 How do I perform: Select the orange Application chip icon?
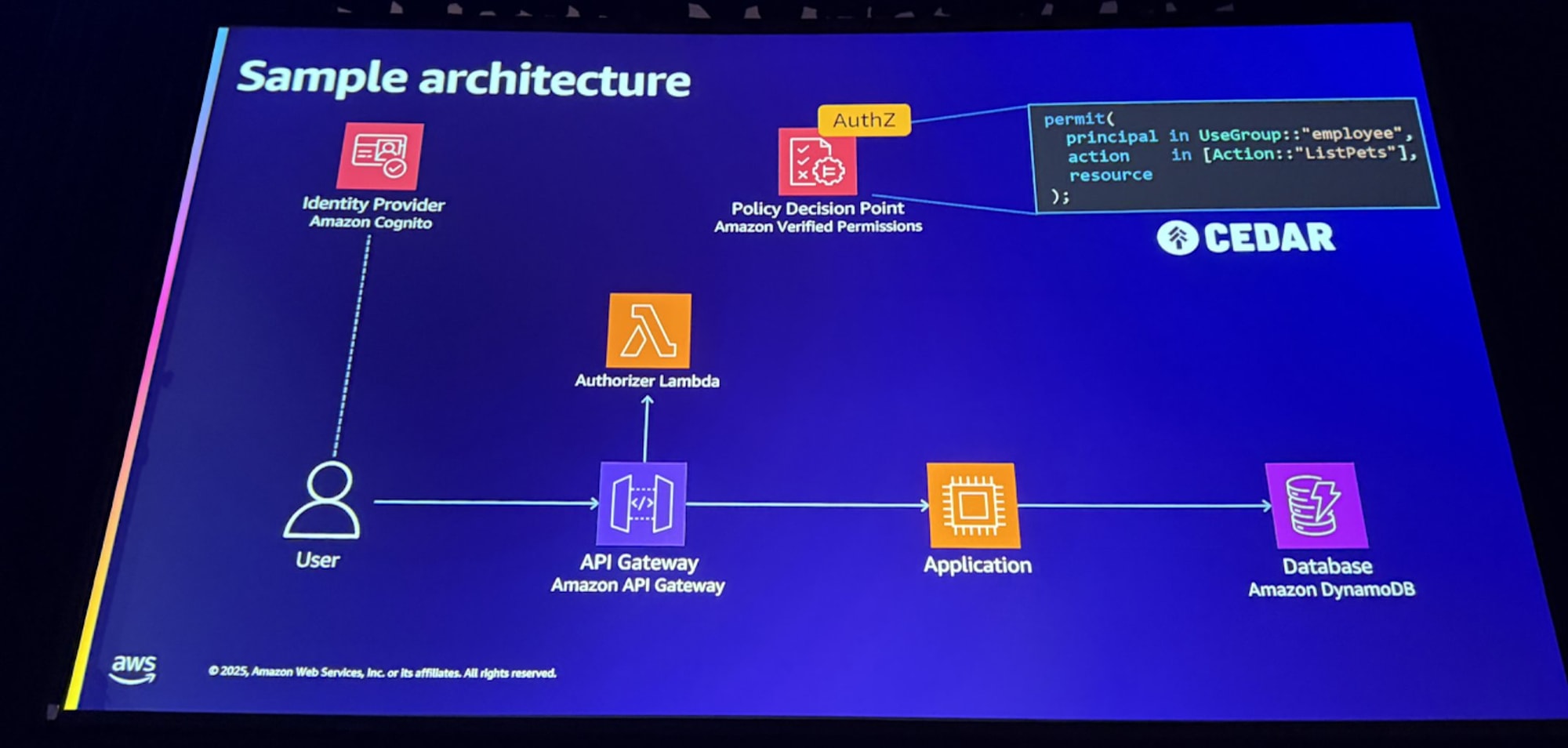pyautogui.click(x=973, y=505)
